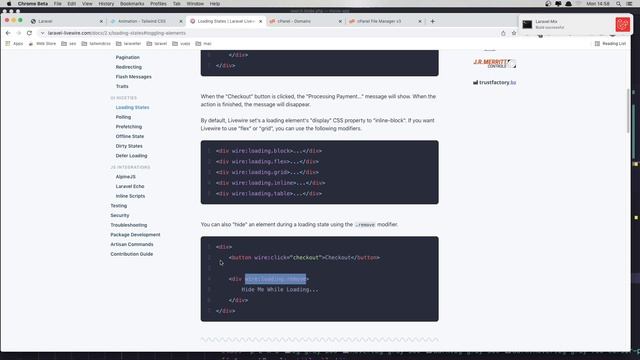Image resolution: width=640 pixels, height=360 pixels.
Task: Close the cPanel File Manager tab
Action: pyautogui.click(x=420, y=21)
